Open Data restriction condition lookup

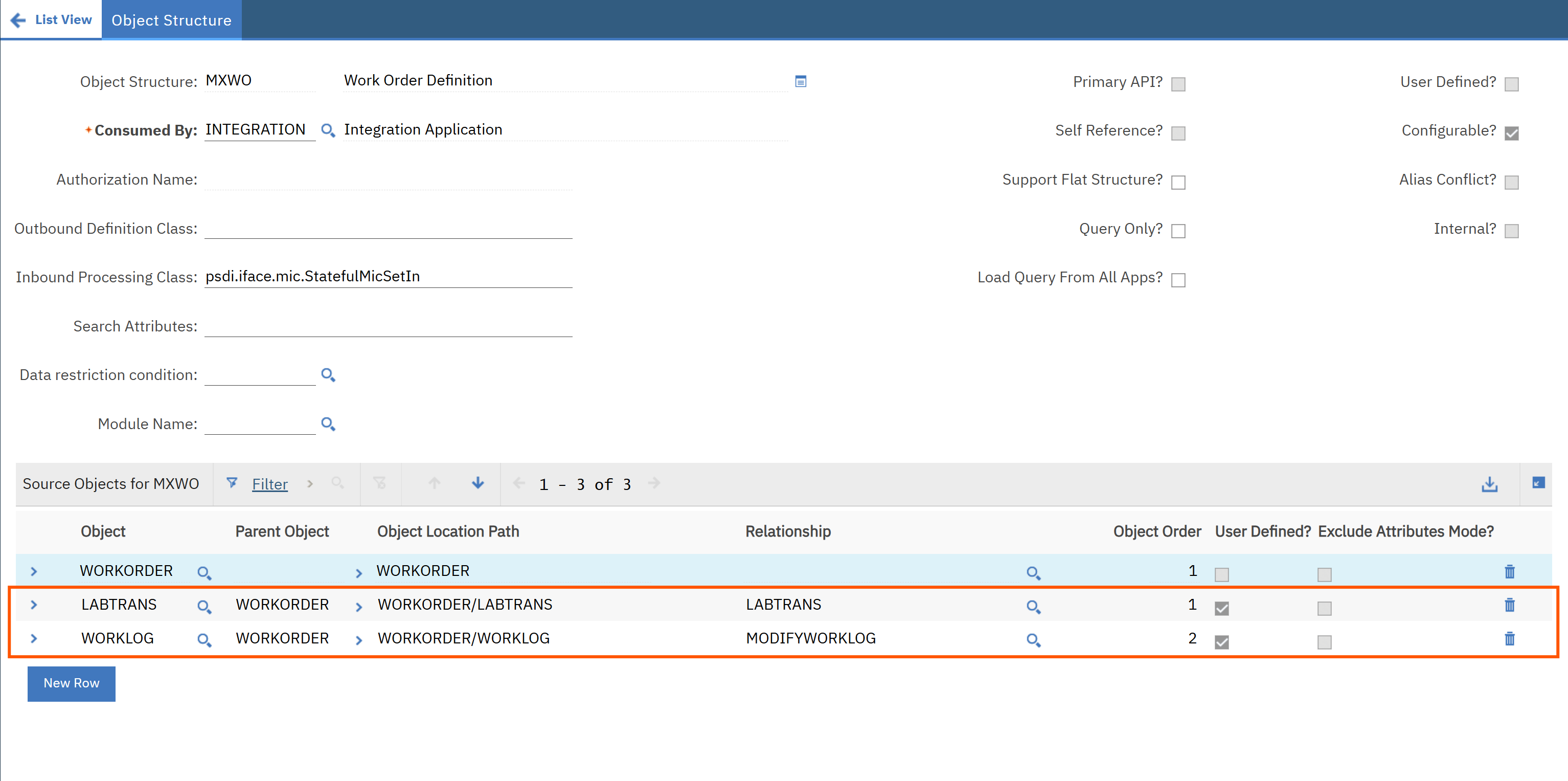(328, 375)
